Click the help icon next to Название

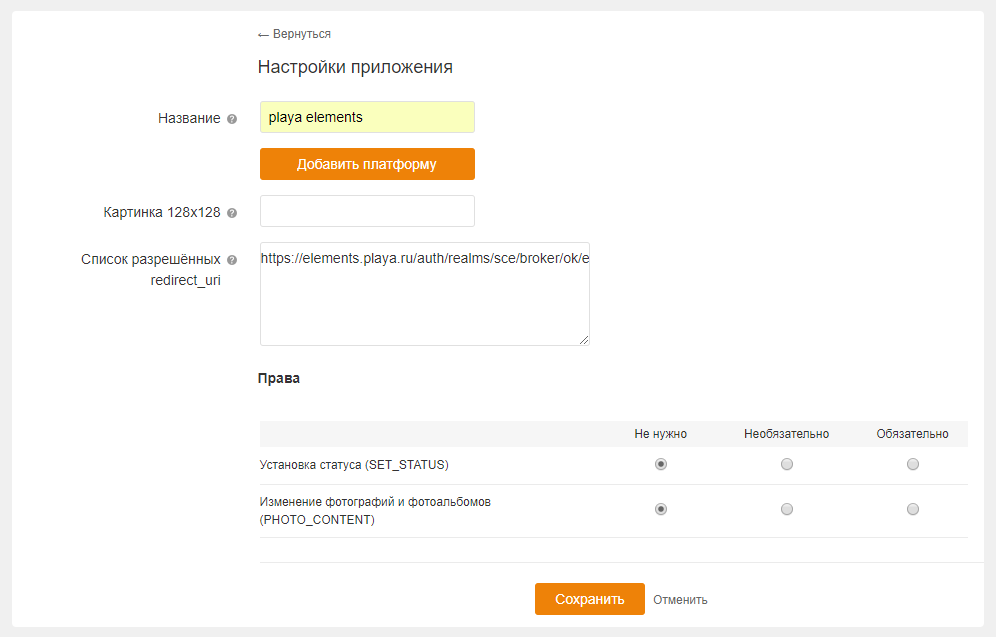pyautogui.click(x=232, y=119)
